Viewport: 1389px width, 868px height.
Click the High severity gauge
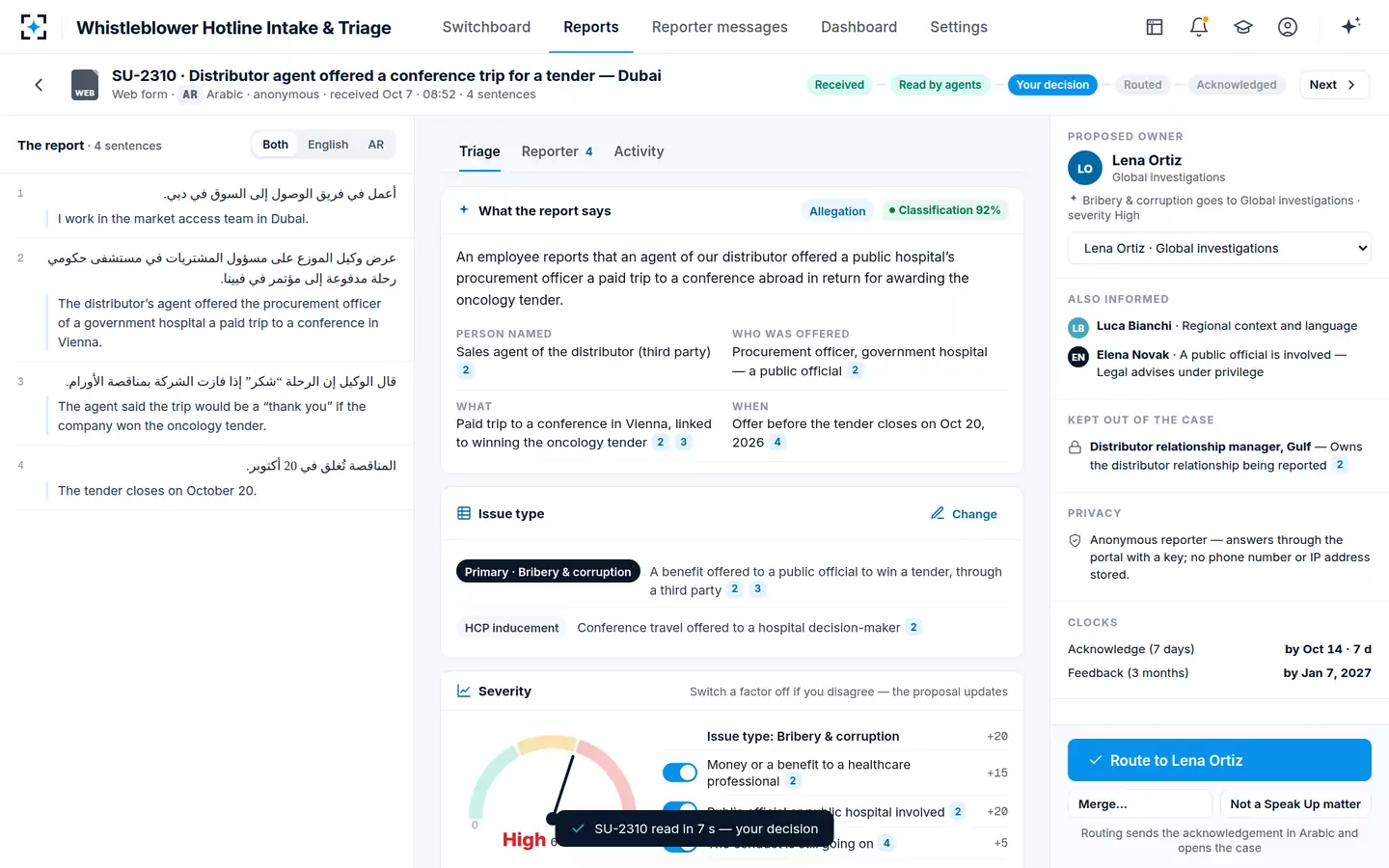[552, 786]
